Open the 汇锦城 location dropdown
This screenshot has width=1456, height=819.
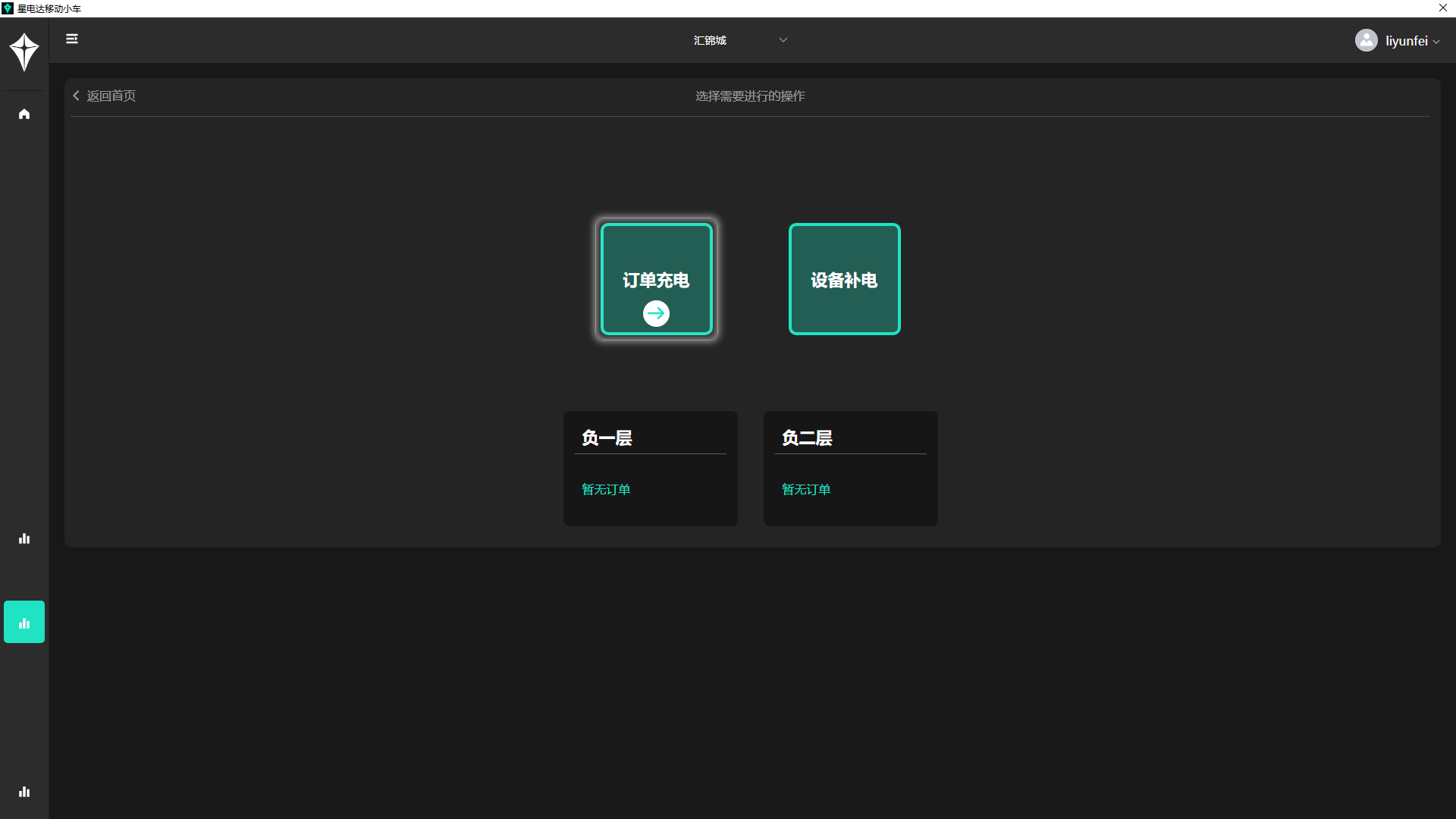coord(740,40)
